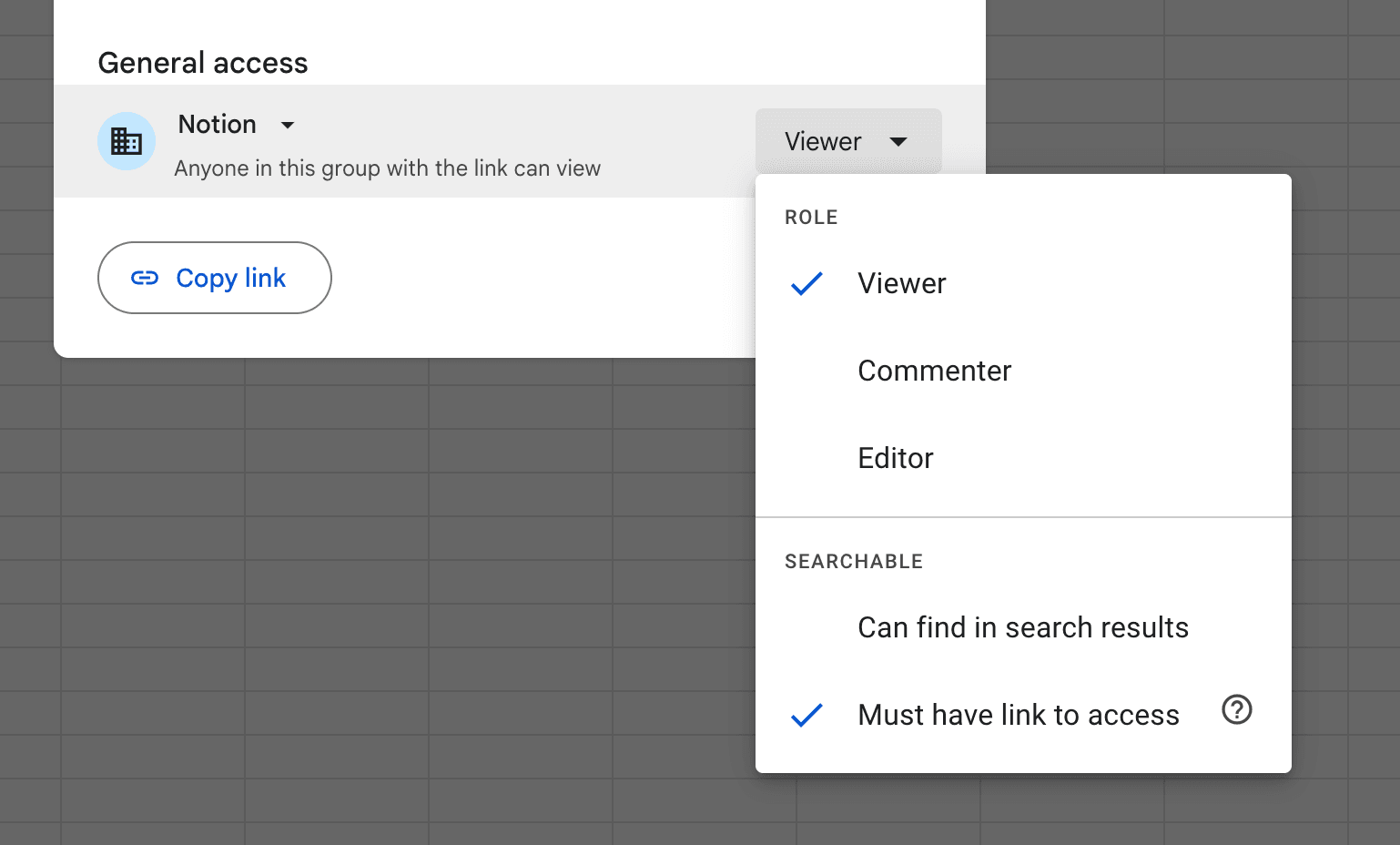Enable Must have link to access
Image resolution: width=1400 pixels, height=845 pixels.
pyautogui.click(x=1017, y=715)
